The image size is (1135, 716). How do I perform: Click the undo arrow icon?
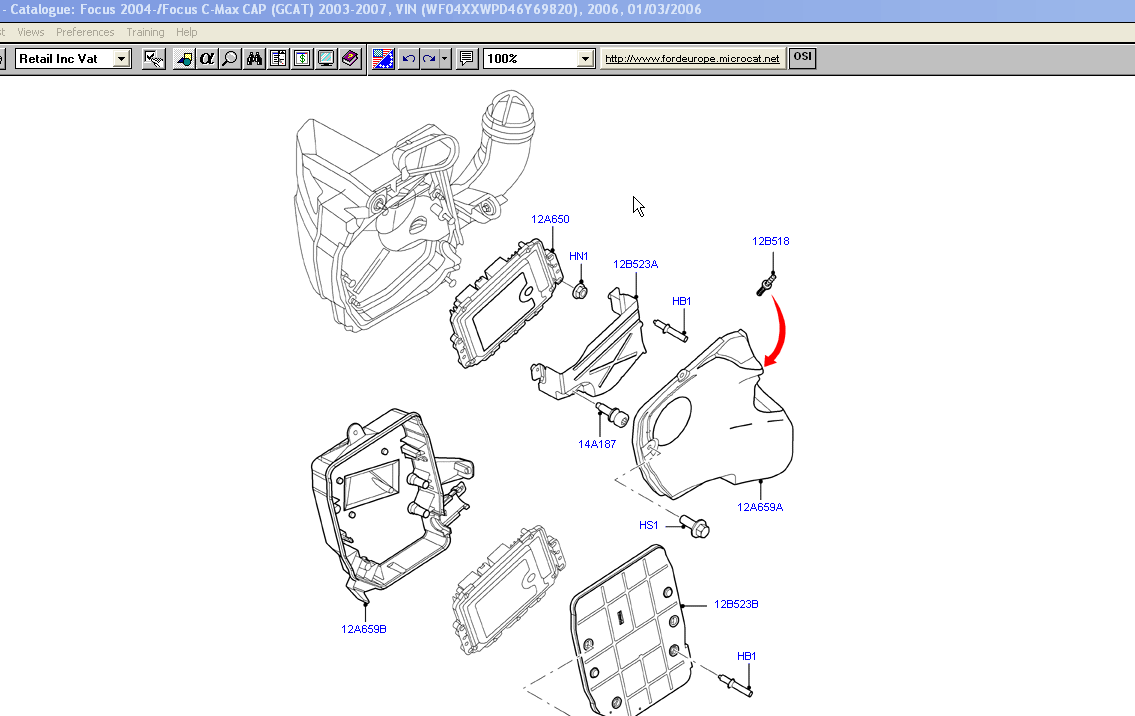pyautogui.click(x=408, y=59)
